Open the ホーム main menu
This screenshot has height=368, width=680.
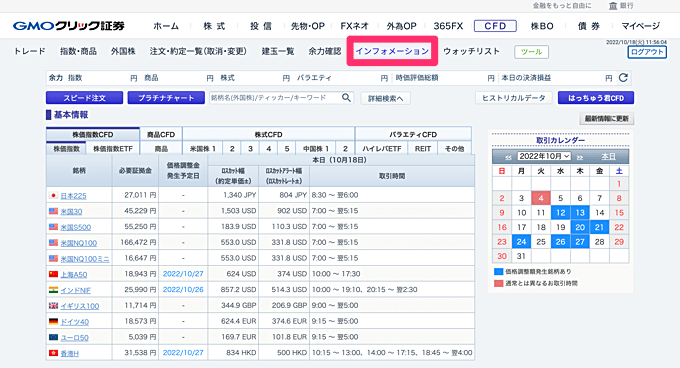pos(166,26)
